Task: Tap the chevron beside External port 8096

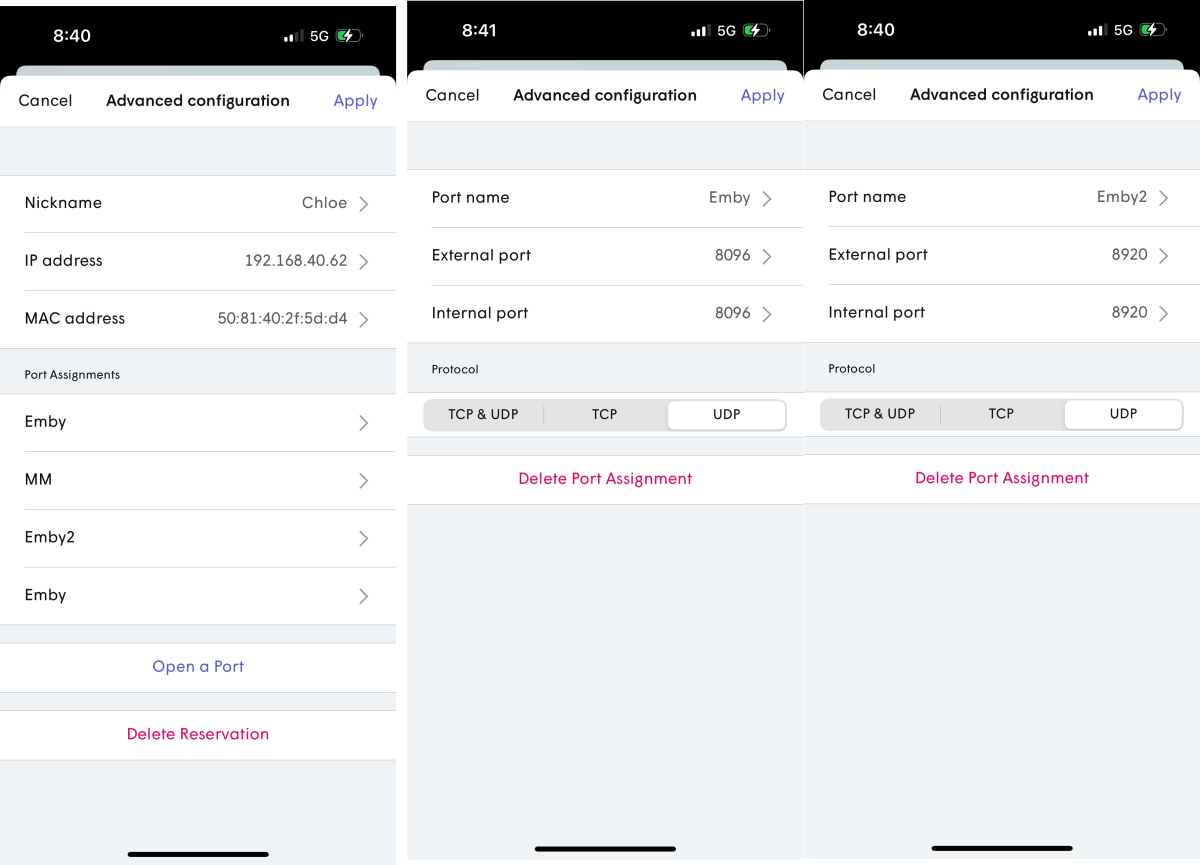Action: (767, 257)
